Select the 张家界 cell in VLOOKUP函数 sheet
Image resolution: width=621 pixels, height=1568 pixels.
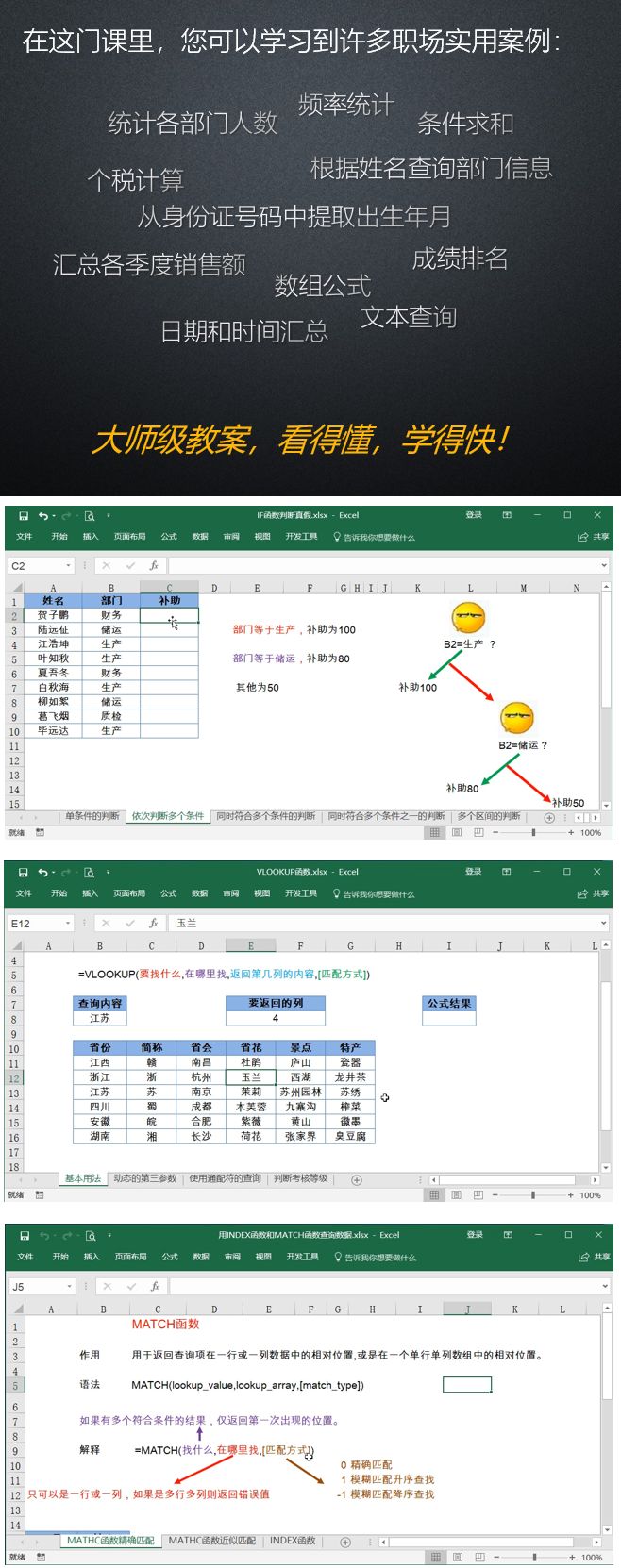(300, 1137)
